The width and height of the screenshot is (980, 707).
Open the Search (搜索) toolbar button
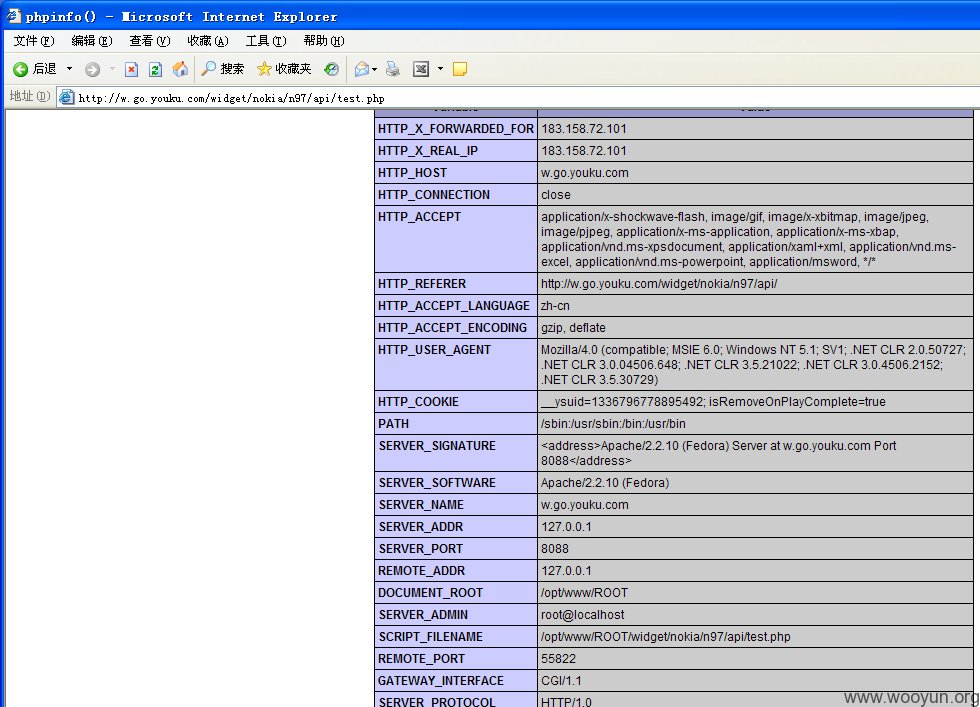point(222,69)
